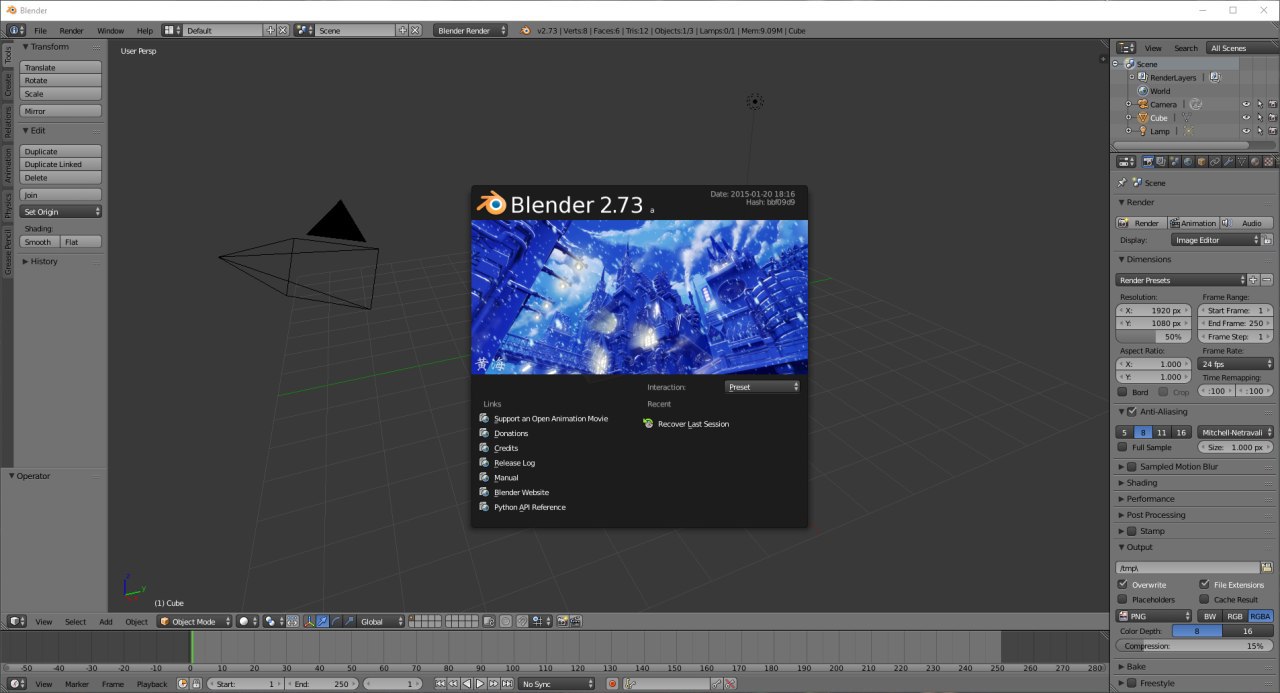Select the translate manipulator arrow icon
This screenshot has width=1280, height=693.
point(322,621)
